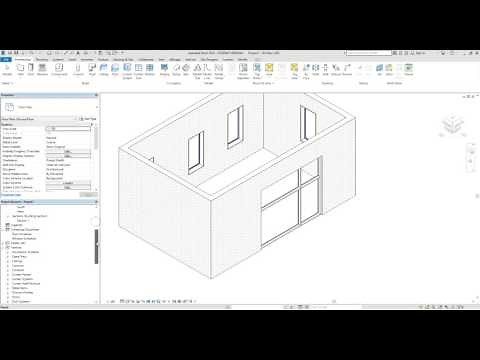Close the Properties palette
This screenshot has height=360, width=480.
point(96,95)
